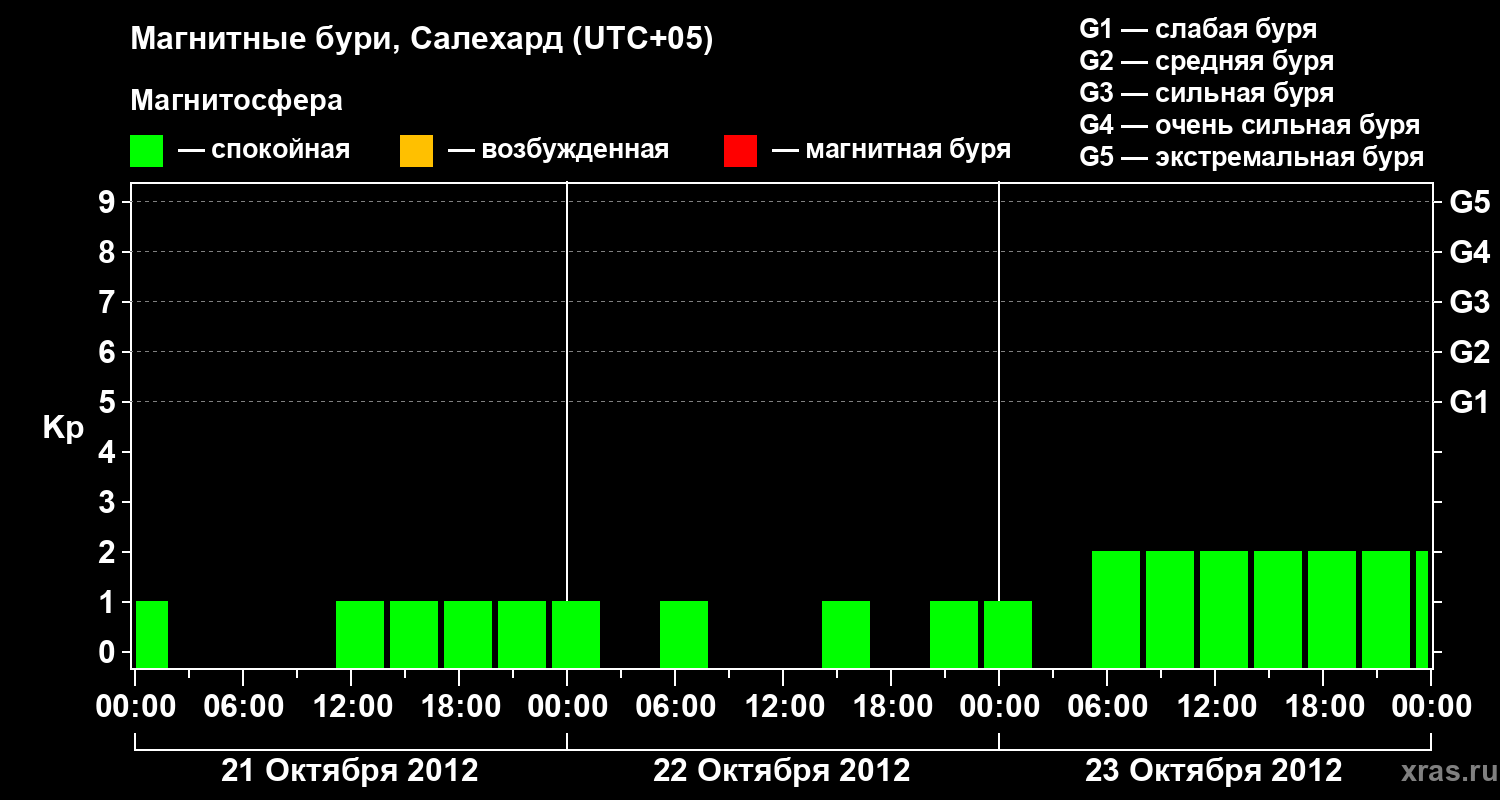This screenshot has width=1500, height=800.
Task: Click 'G2 — средняя буря' description
Action: (x=1206, y=61)
